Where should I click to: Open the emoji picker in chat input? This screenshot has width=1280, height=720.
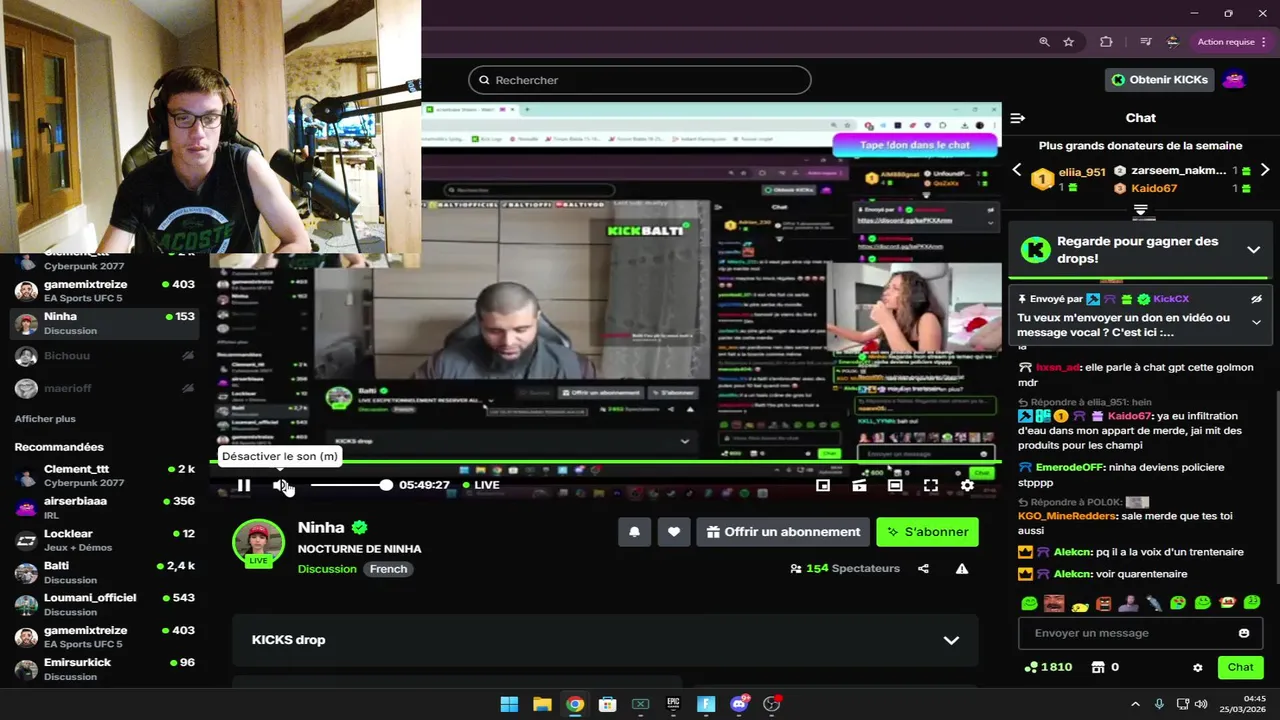(1244, 633)
